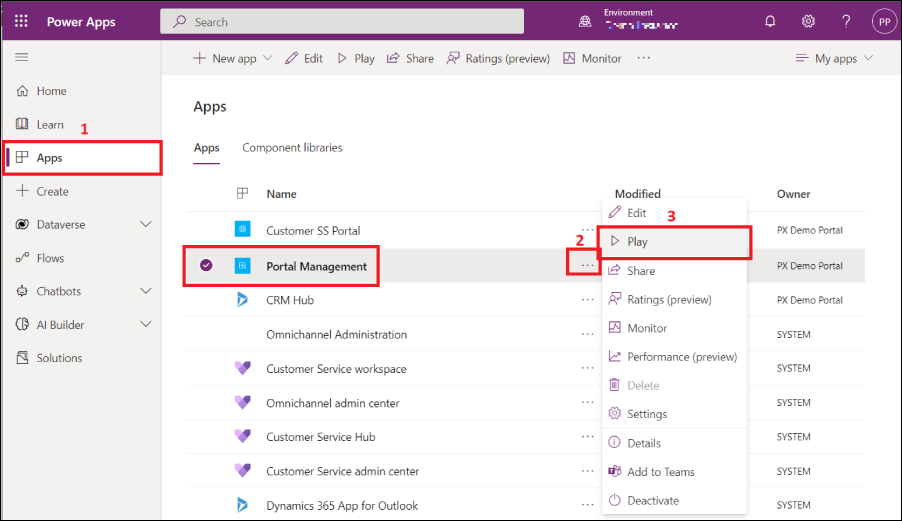Open CRM Hub app
This screenshot has height=521, width=902.
pyautogui.click(x=290, y=300)
